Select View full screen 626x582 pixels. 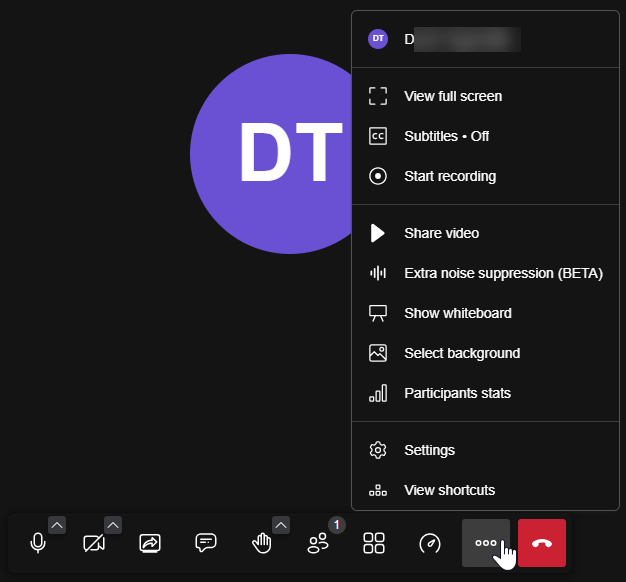point(453,96)
